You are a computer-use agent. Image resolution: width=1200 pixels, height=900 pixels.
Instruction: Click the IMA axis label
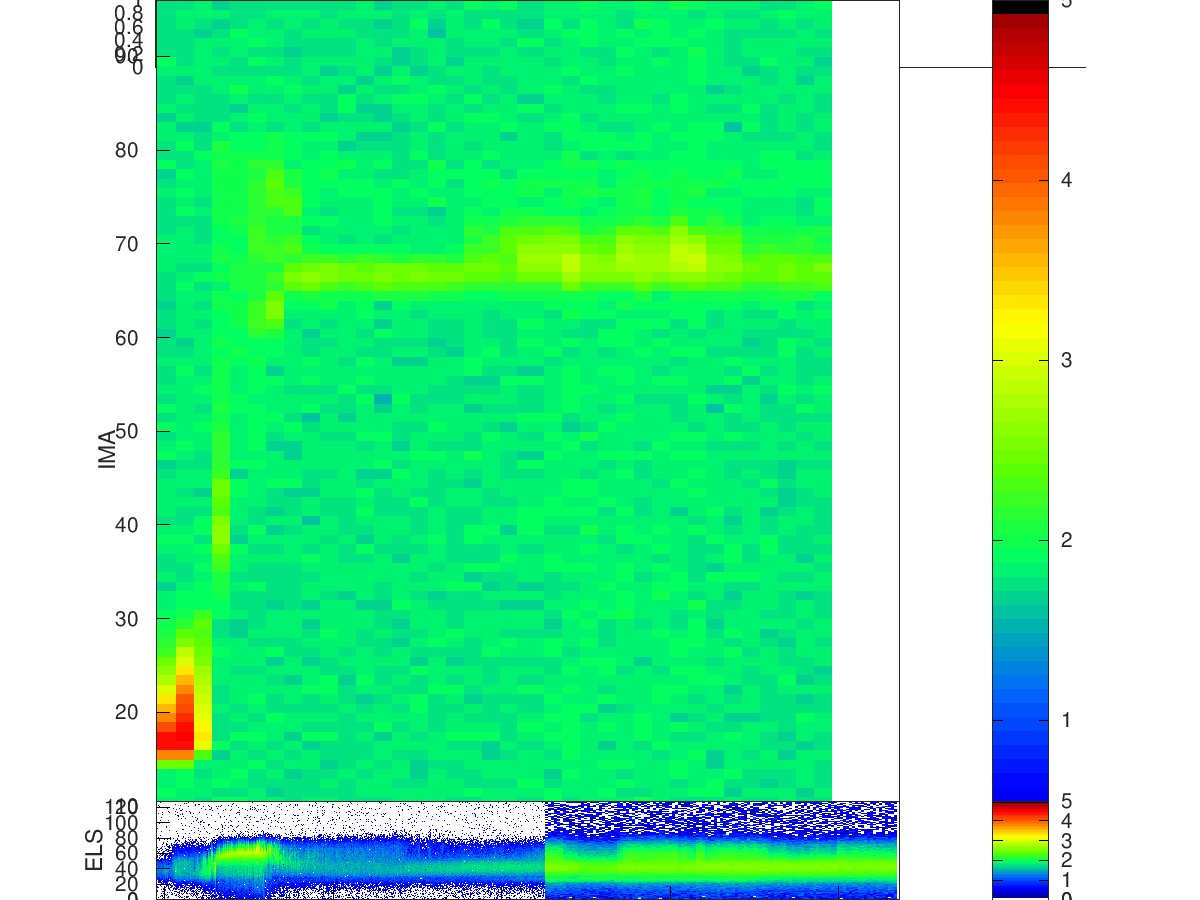pyautogui.click(x=108, y=450)
